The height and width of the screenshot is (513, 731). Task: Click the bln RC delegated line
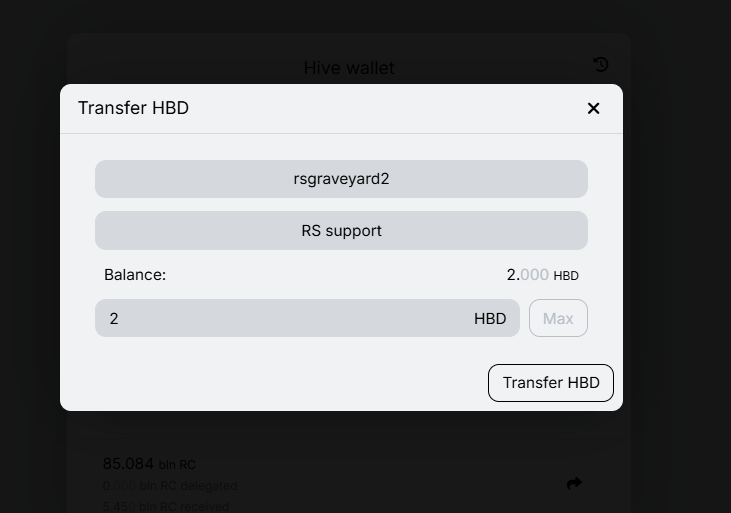(170, 486)
